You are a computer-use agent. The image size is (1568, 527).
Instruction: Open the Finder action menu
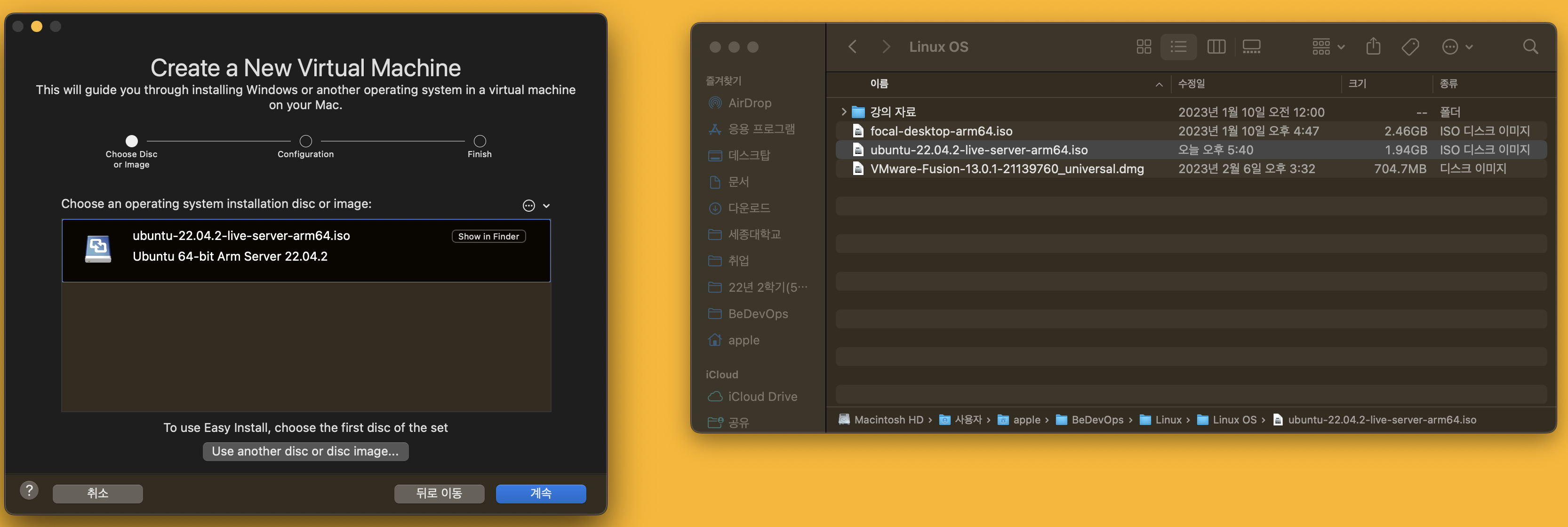tap(1457, 47)
